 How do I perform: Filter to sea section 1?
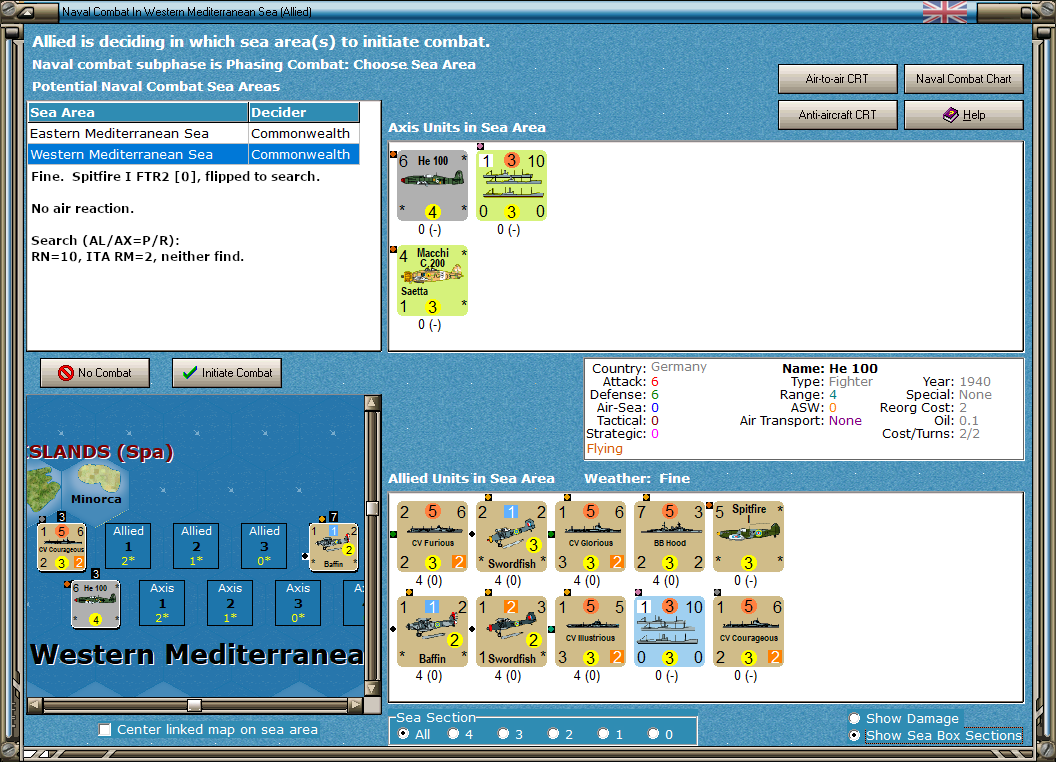pyautogui.click(x=603, y=734)
